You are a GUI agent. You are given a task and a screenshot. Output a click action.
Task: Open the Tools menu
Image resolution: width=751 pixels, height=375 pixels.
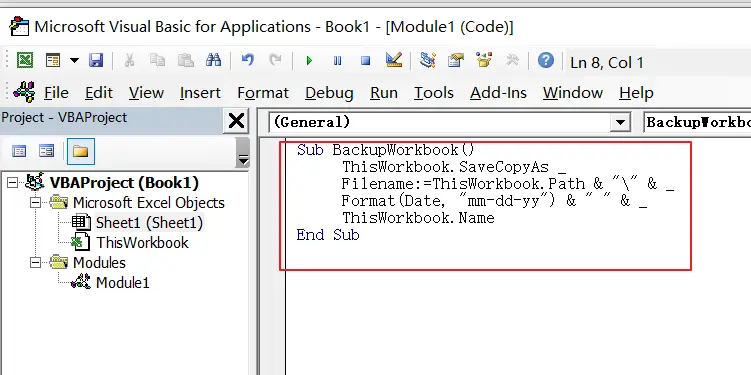(433, 92)
